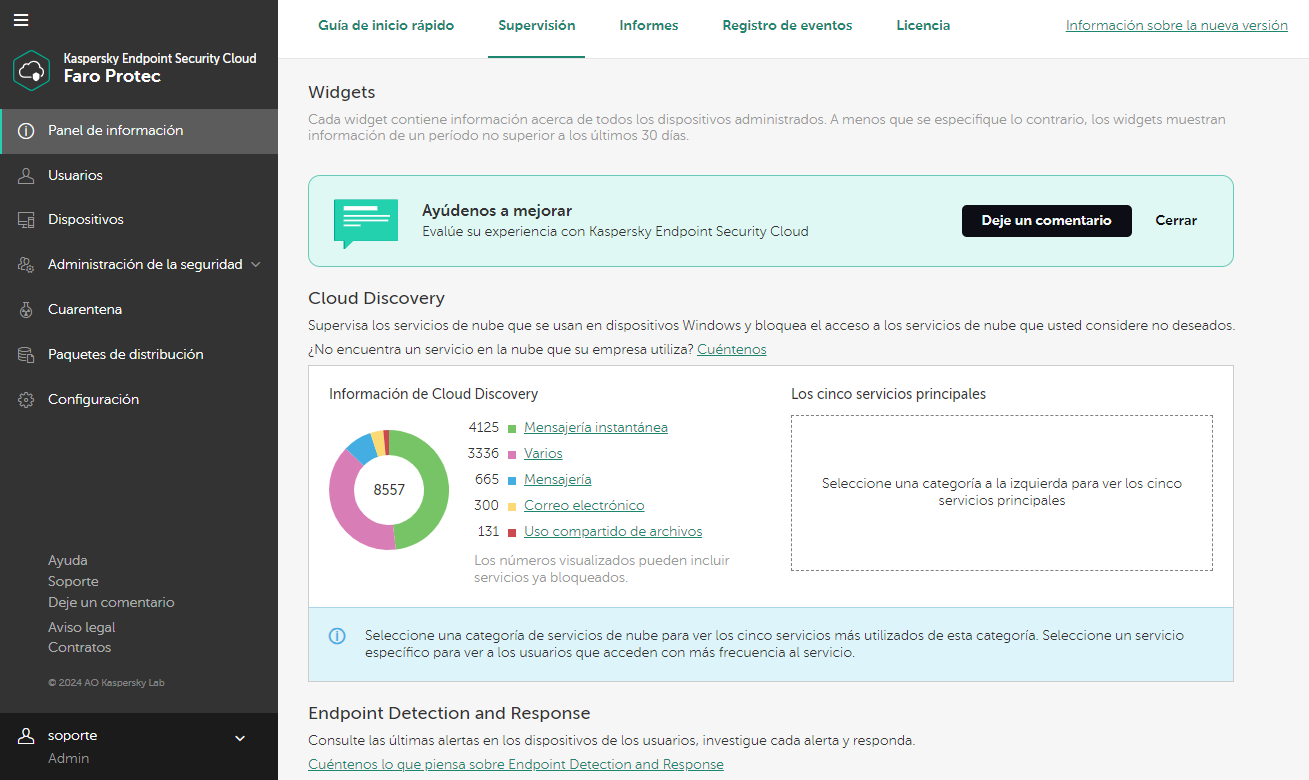
Task: Click Cerrar on the feedback banner
Action: [x=1176, y=221]
